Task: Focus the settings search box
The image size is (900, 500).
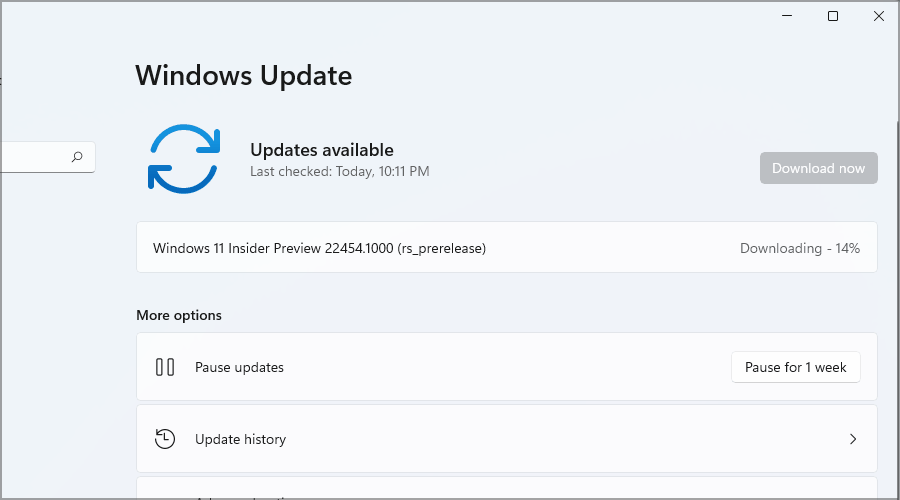Action: [35, 157]
